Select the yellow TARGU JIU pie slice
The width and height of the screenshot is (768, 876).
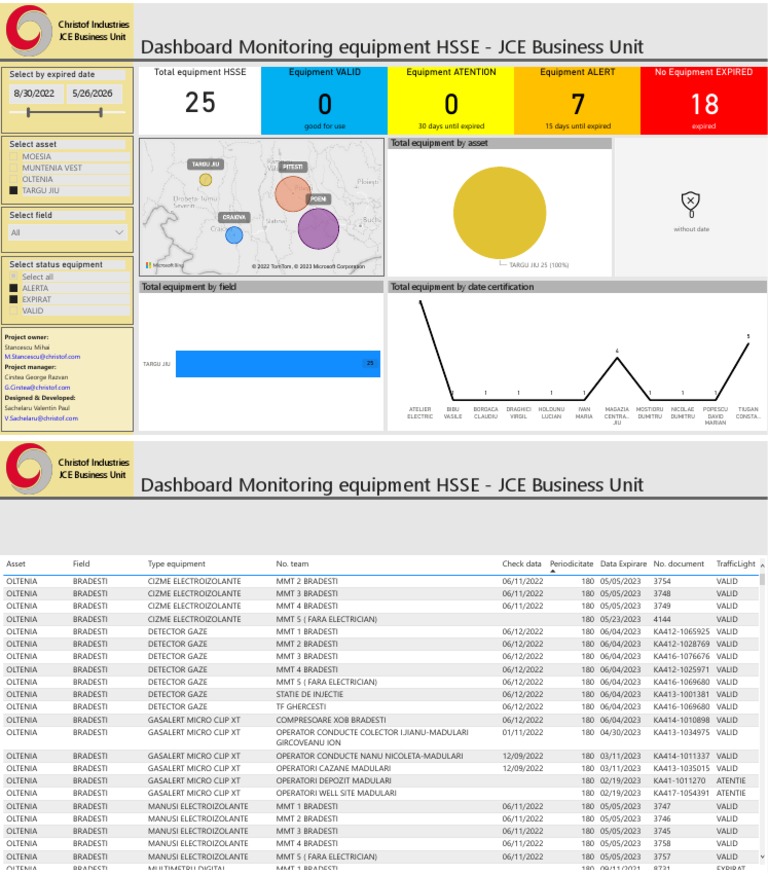click(x=499, y=212)
